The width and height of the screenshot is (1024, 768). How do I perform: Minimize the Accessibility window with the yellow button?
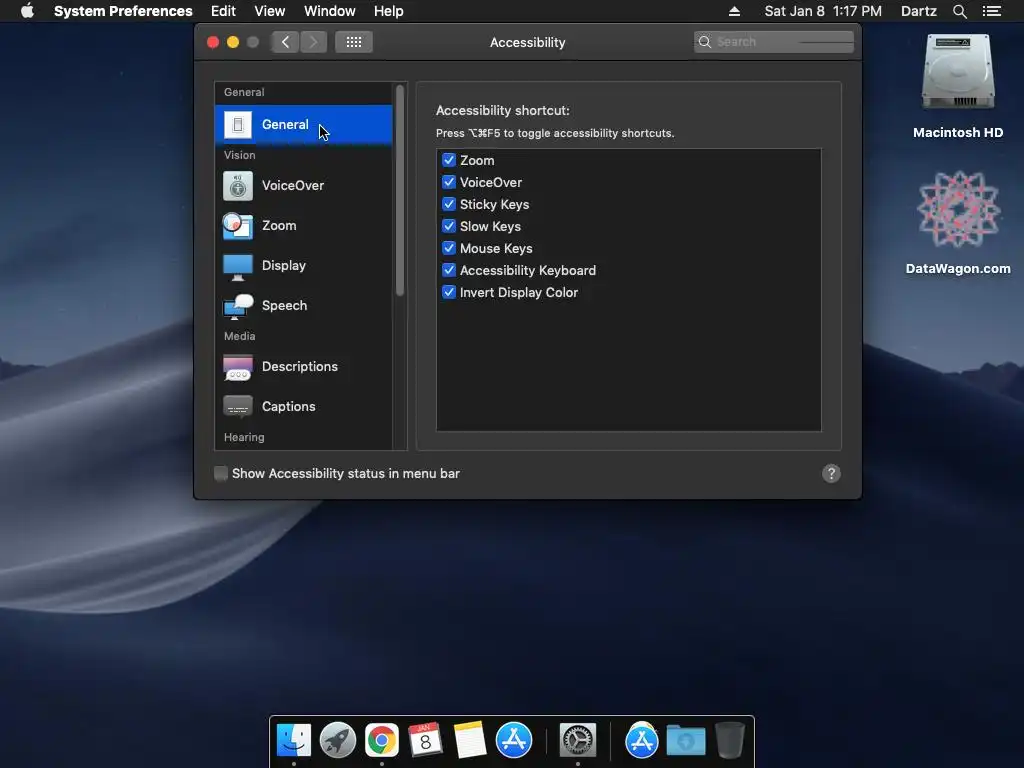point(233,42)
